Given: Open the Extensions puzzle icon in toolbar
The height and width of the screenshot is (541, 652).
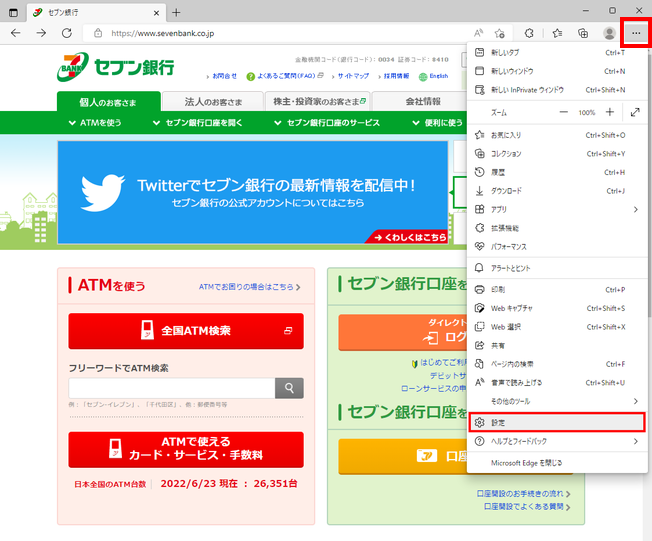Looking at the screenshot, I should tap(529, 33).
